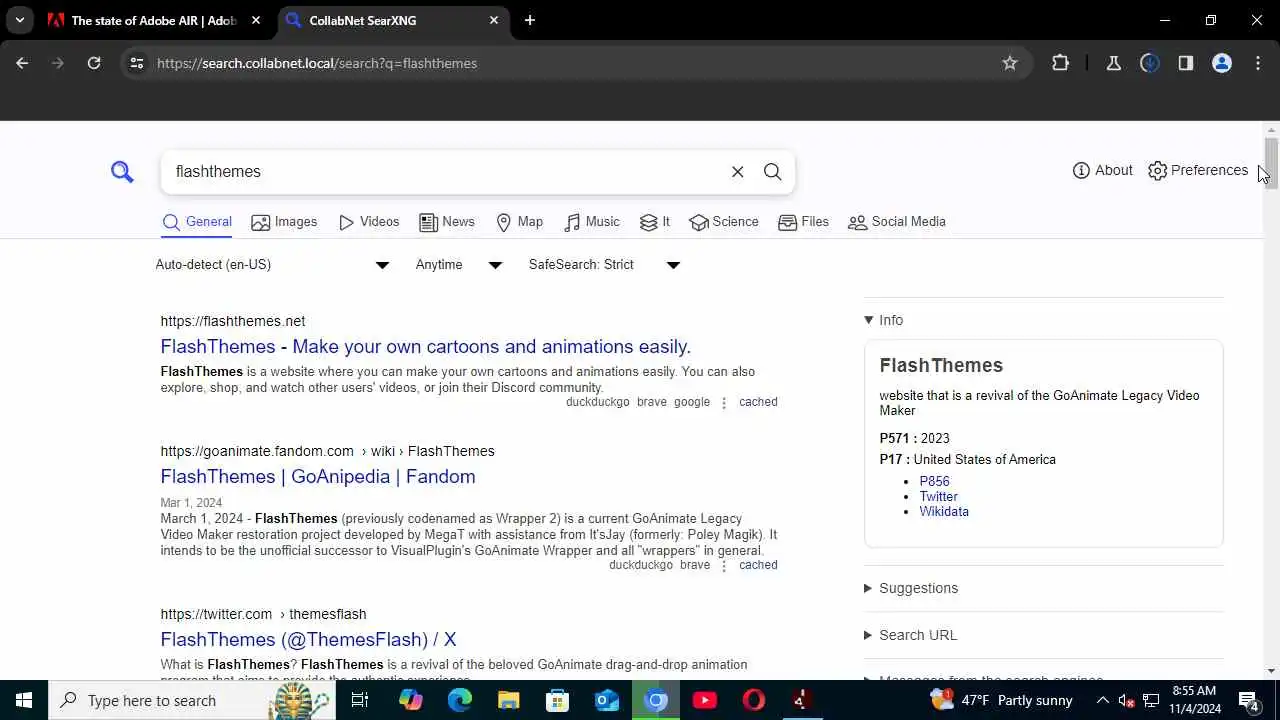Go back to previous page
Screen dimensions: 1280x720
22,63
